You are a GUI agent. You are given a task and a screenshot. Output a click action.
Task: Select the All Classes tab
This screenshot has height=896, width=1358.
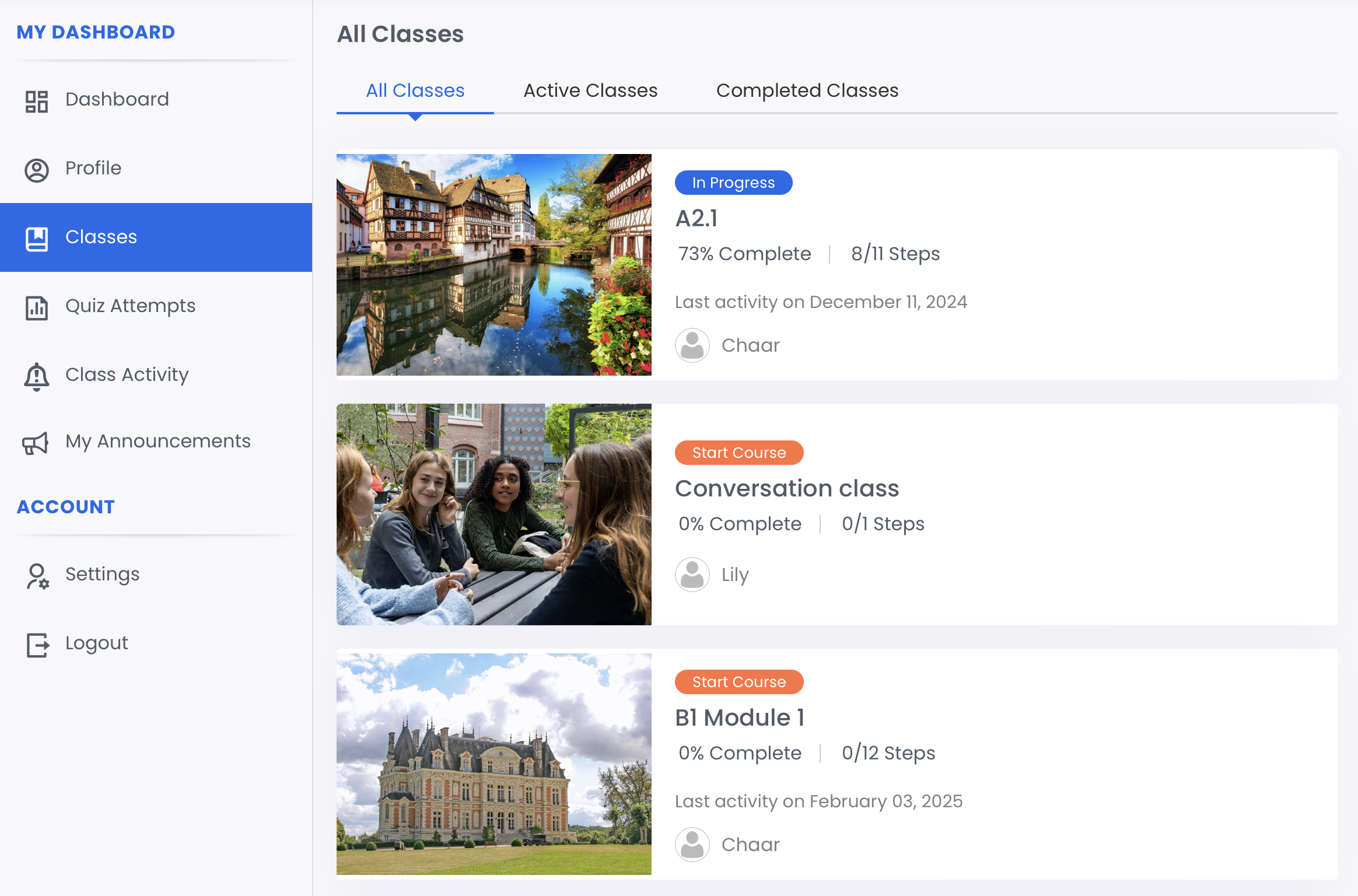coord(415,90)
